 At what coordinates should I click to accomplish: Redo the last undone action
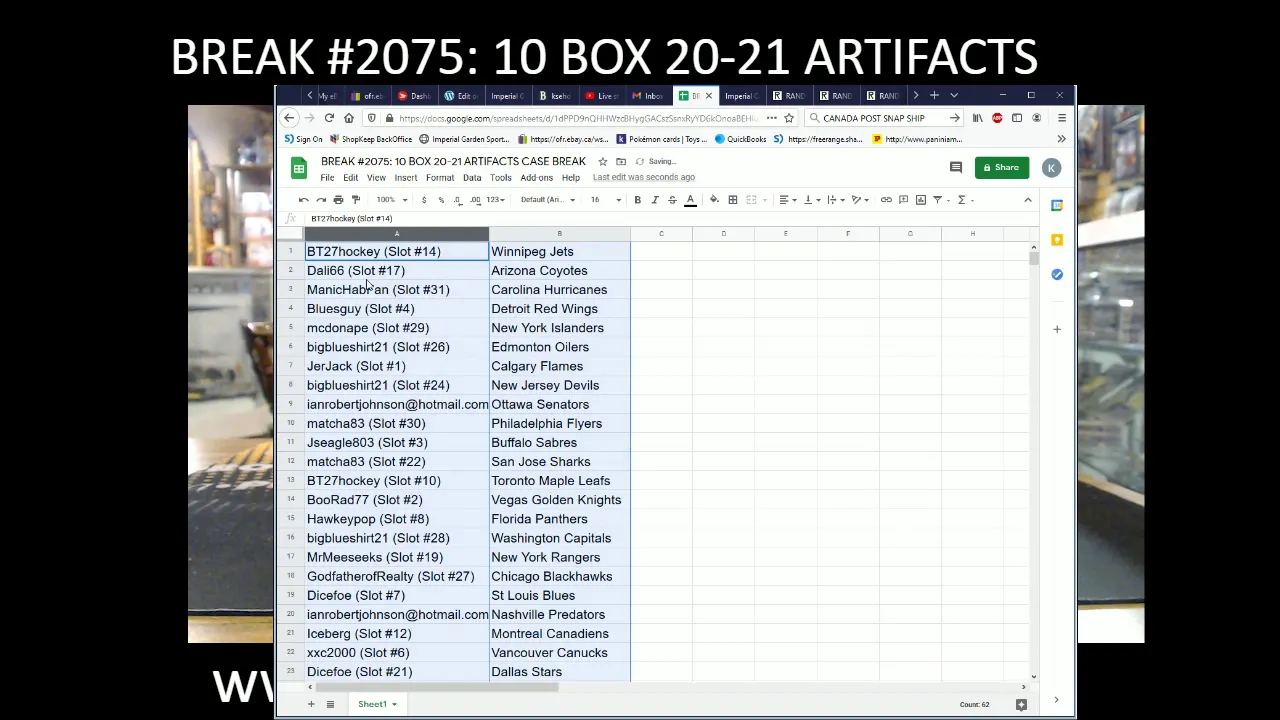(x=321, y=200)
